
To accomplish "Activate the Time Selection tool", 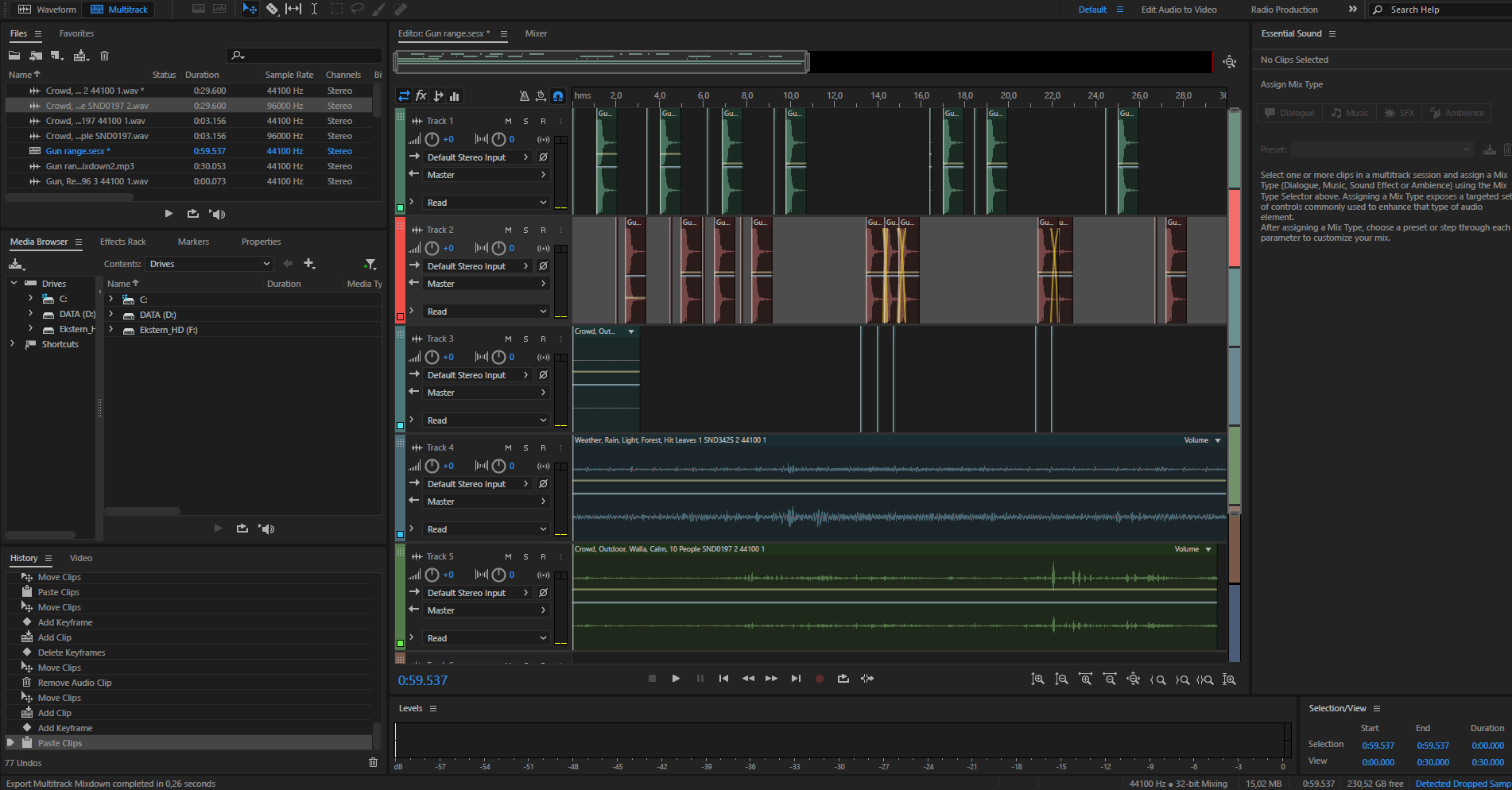I will tap(313, 9).
